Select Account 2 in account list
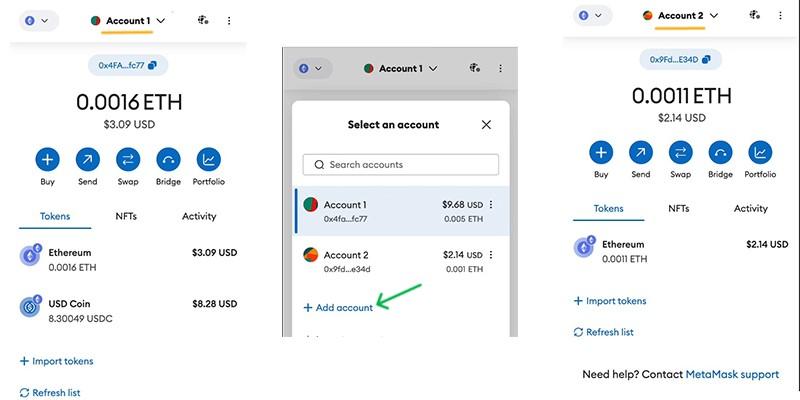Viewport: 800px width, 400px height. (x=402, y=261)
